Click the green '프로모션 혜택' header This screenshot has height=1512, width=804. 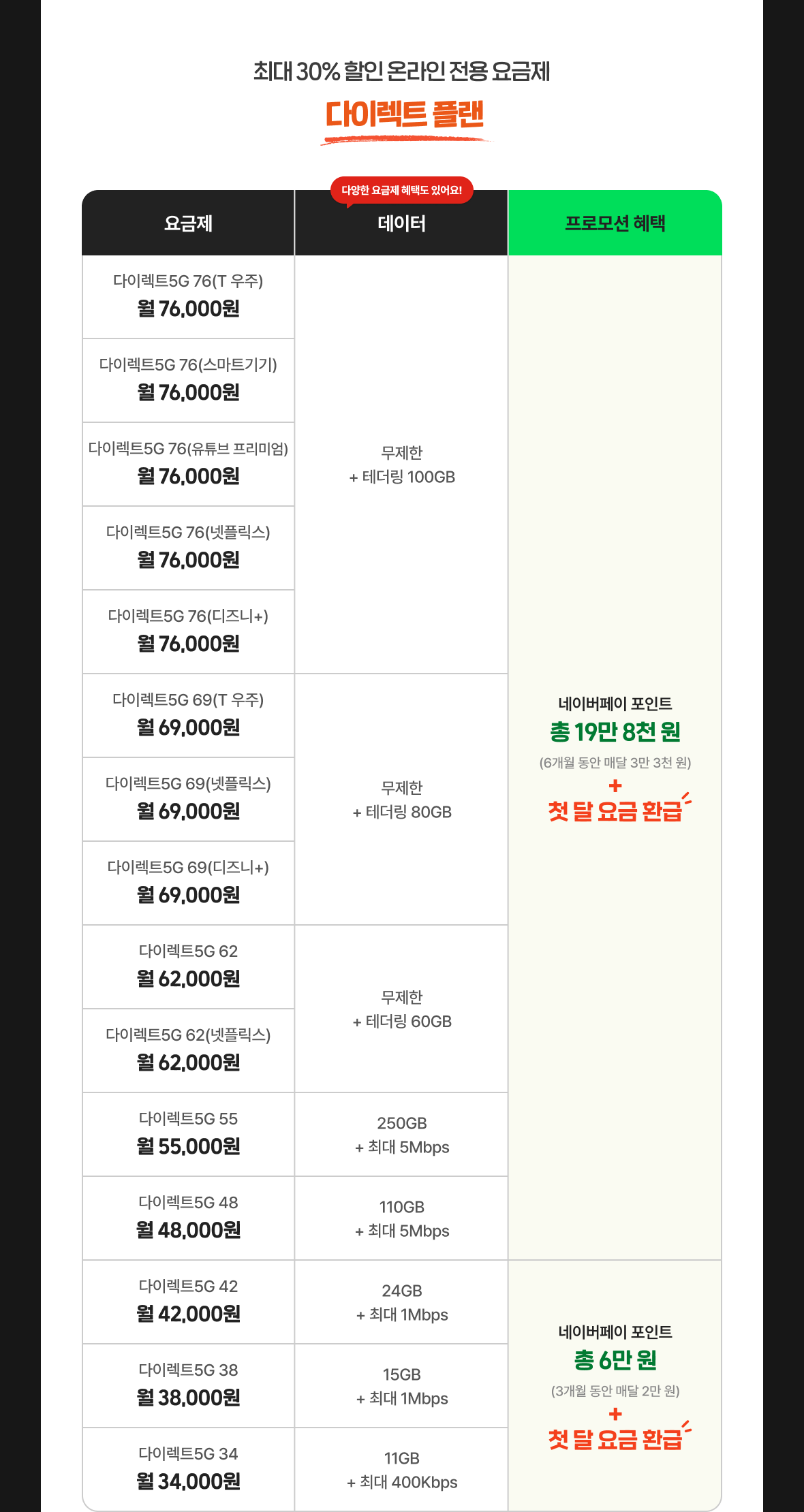click(615, 223)
